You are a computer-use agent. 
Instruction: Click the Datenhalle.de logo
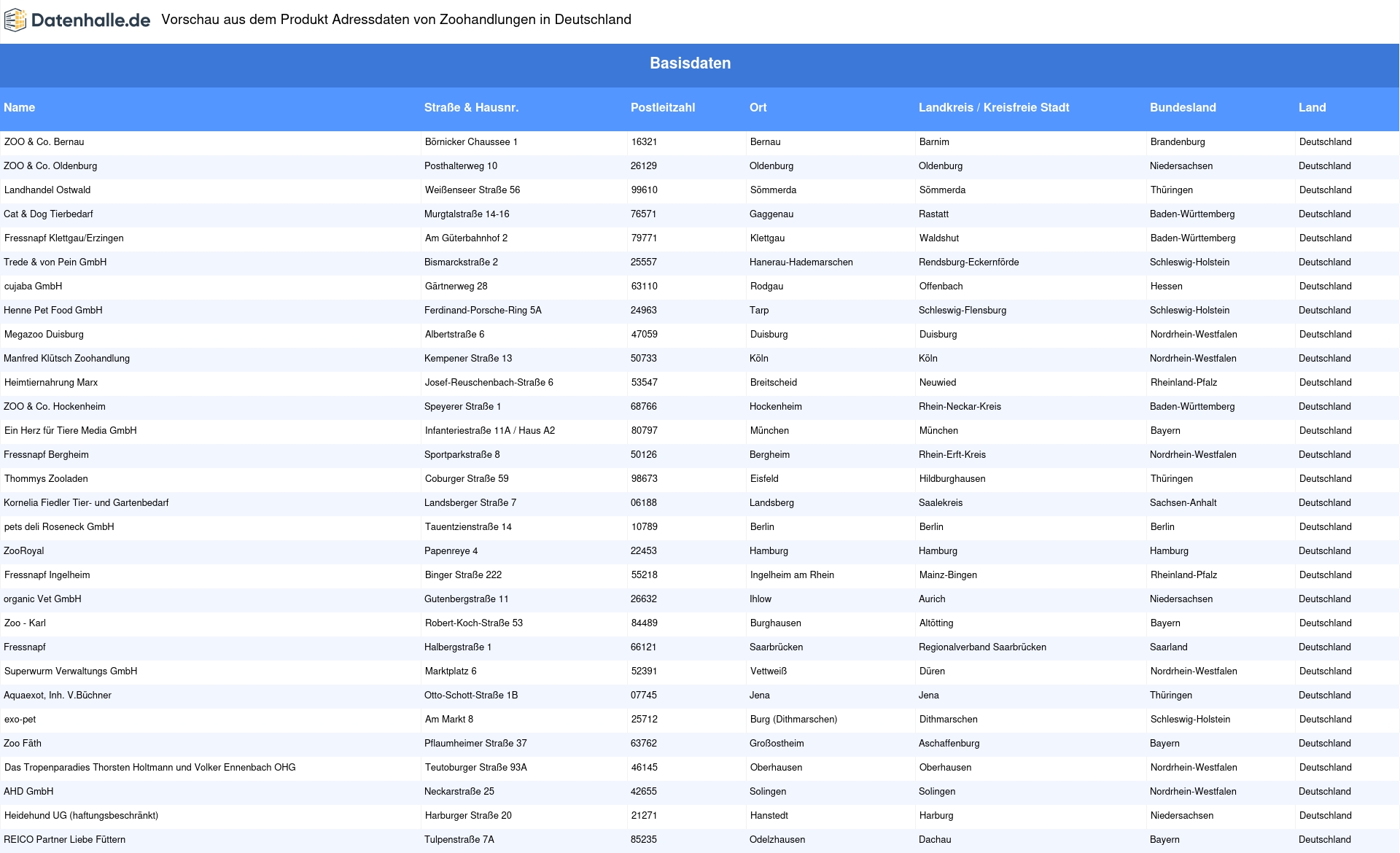pyautogui.click(x=77, y=20)
